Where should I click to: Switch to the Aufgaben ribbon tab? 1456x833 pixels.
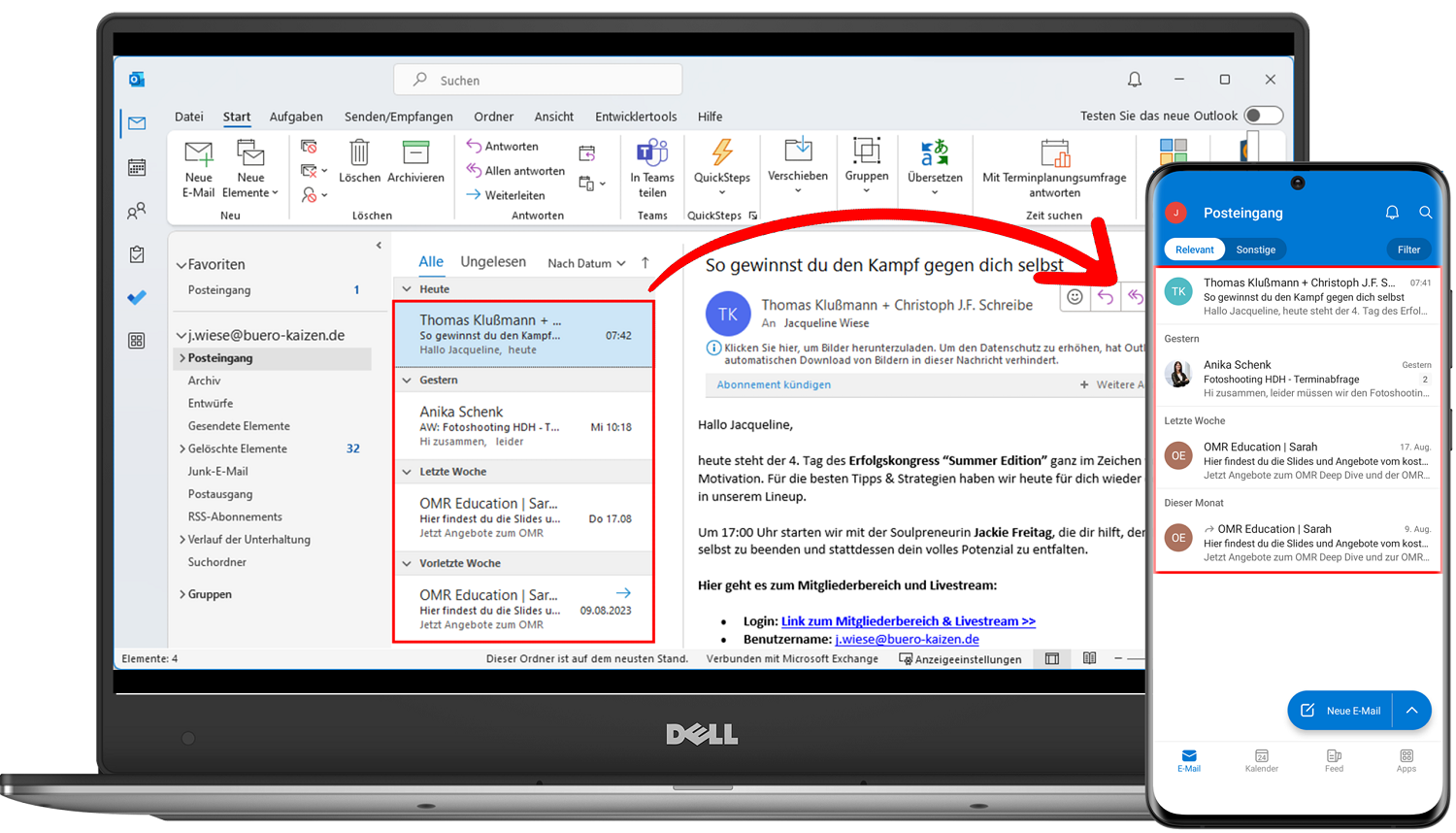tap(296, 117)
